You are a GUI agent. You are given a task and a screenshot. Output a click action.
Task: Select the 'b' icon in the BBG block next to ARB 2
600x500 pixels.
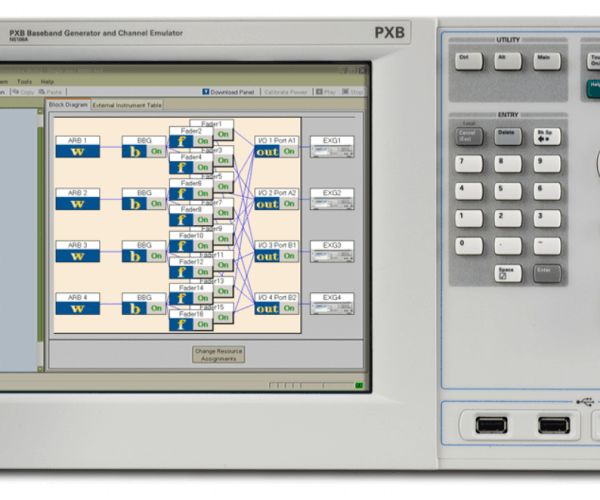tap(135, 204)
